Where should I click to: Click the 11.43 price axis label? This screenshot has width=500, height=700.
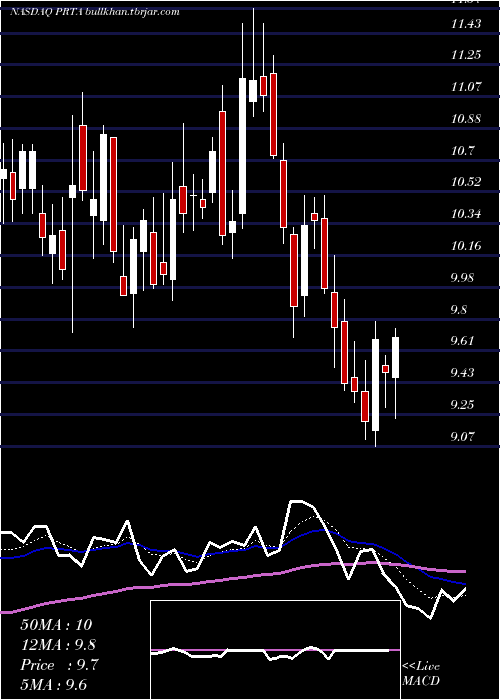tap(466, 24)
